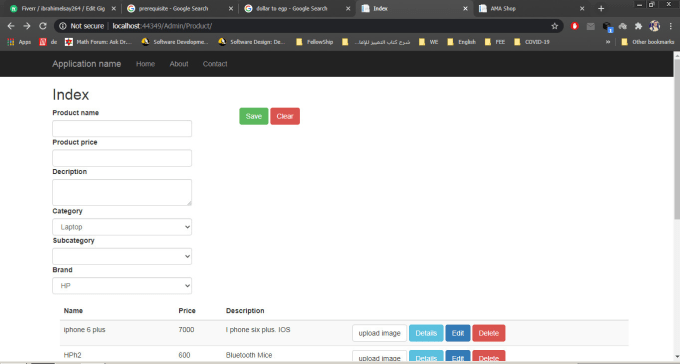Open the FEE bookmark folder
This screenshot has height=364, width=680.
point(495,42)
